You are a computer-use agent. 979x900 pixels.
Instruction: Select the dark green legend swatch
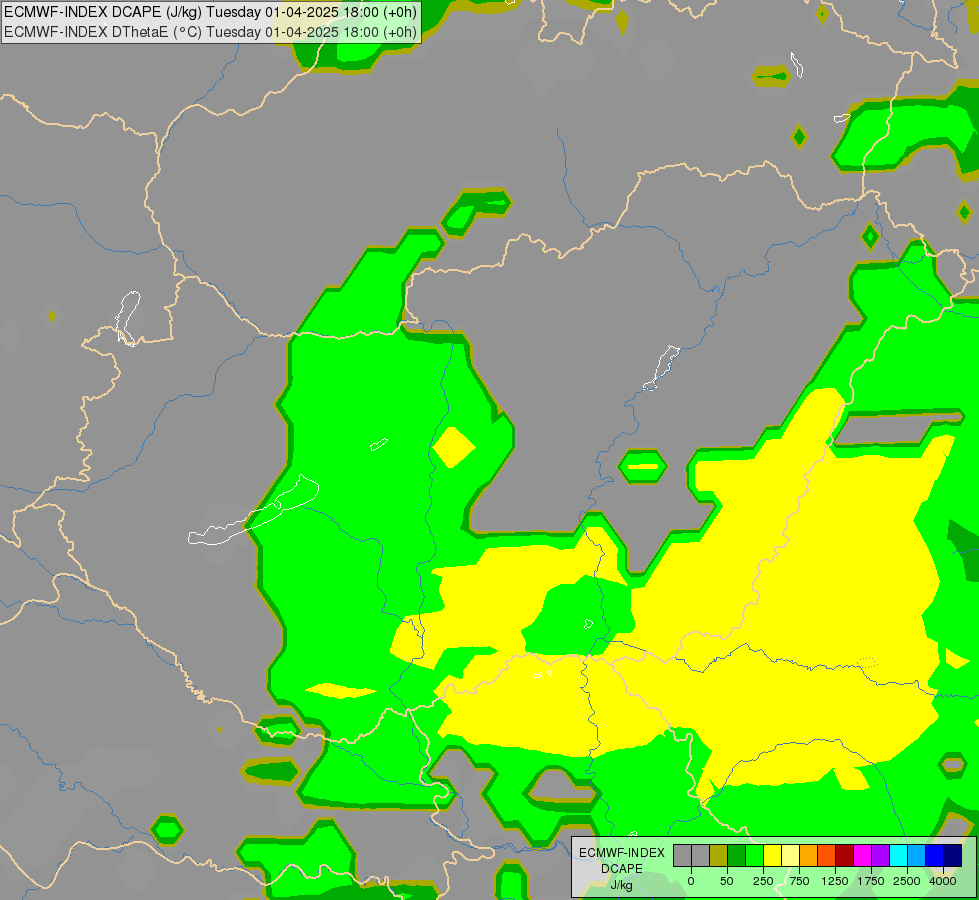(x=737, y=856)
